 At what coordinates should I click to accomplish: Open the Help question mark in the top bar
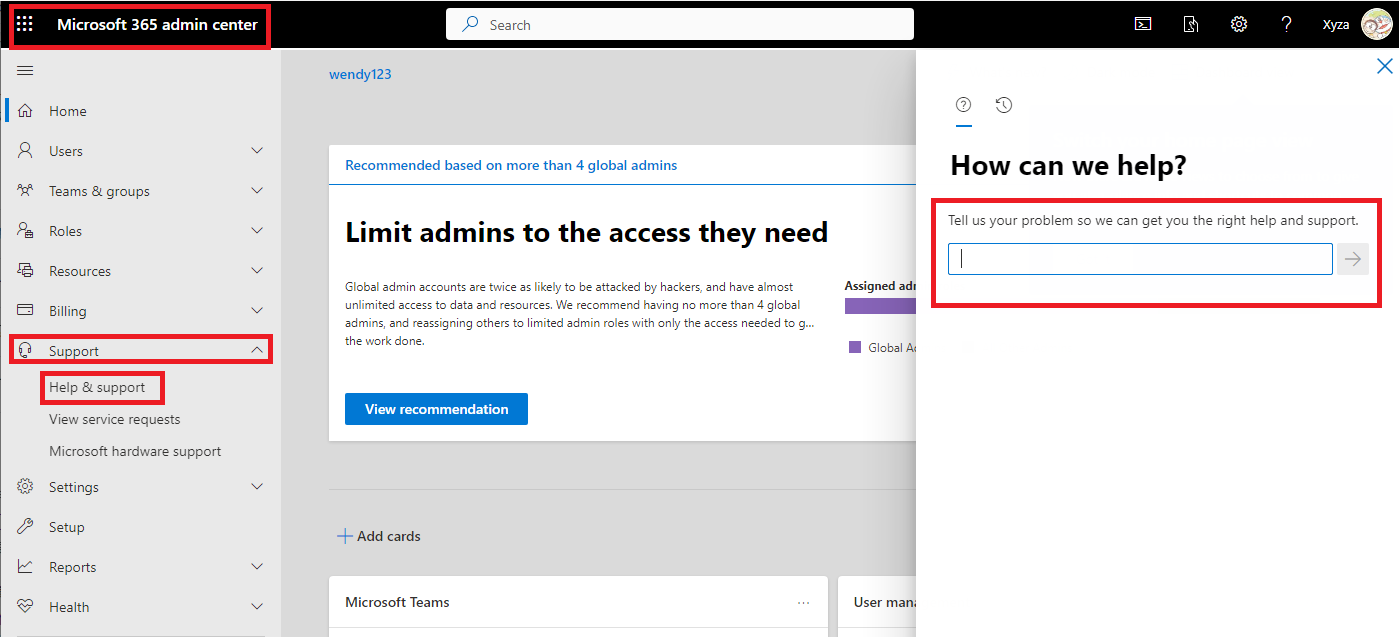pyautogui.click(x=1286, y=23)
